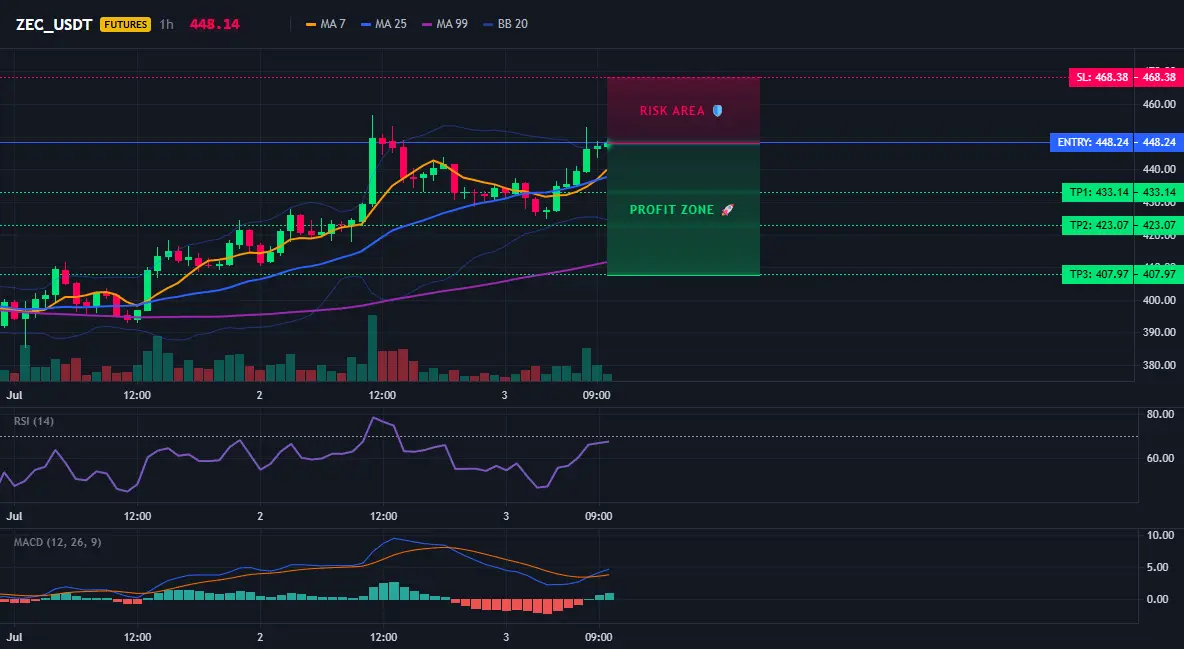Click date 2 on the main chart time axis

pyautogui.click(x=259, y=395)
